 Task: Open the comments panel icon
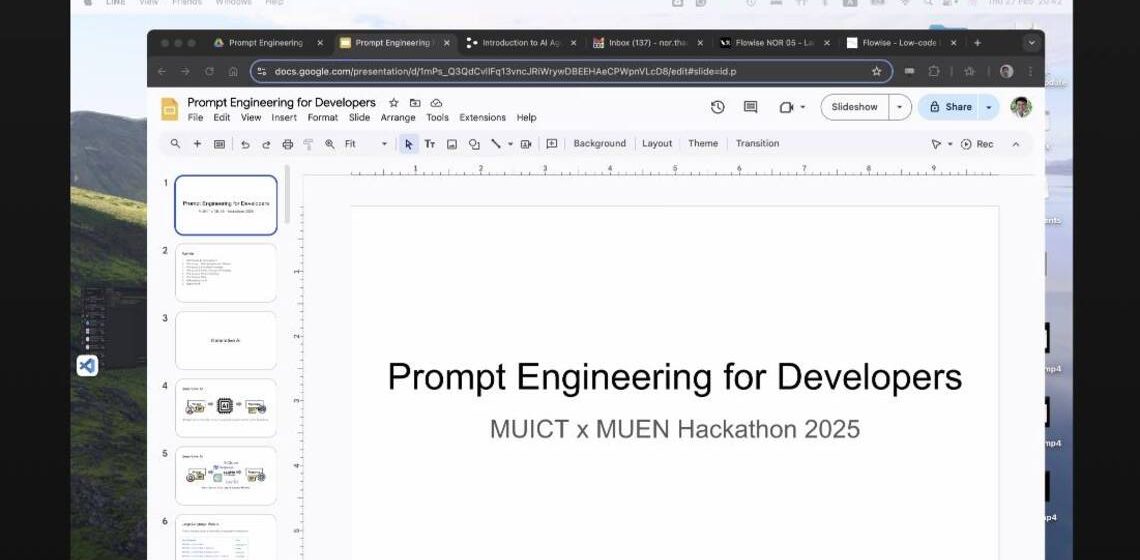coord(750,107)
